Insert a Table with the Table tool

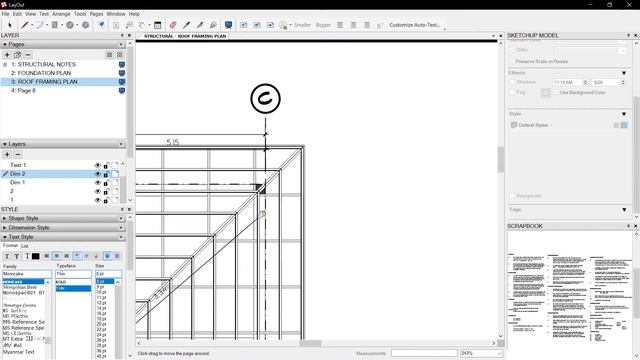click(x=158, y=25)
